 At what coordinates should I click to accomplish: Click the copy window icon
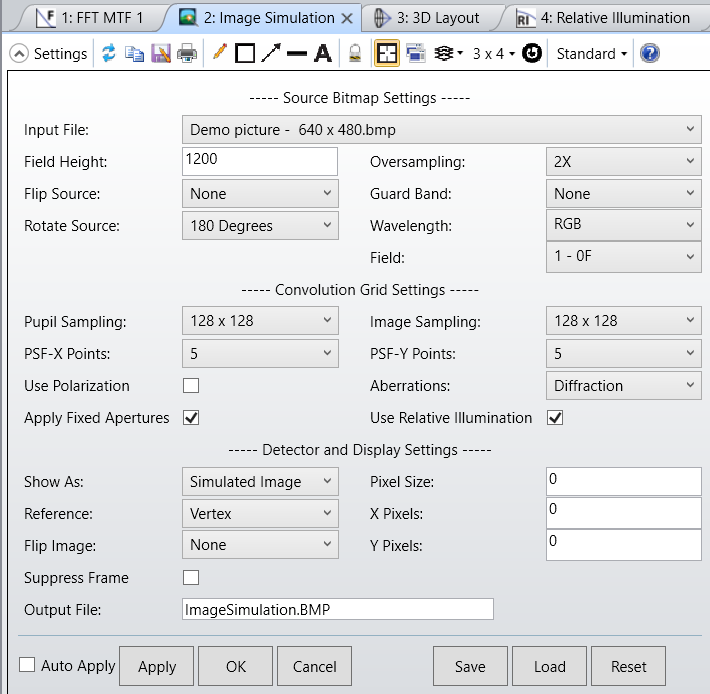[x=134, y=53]
